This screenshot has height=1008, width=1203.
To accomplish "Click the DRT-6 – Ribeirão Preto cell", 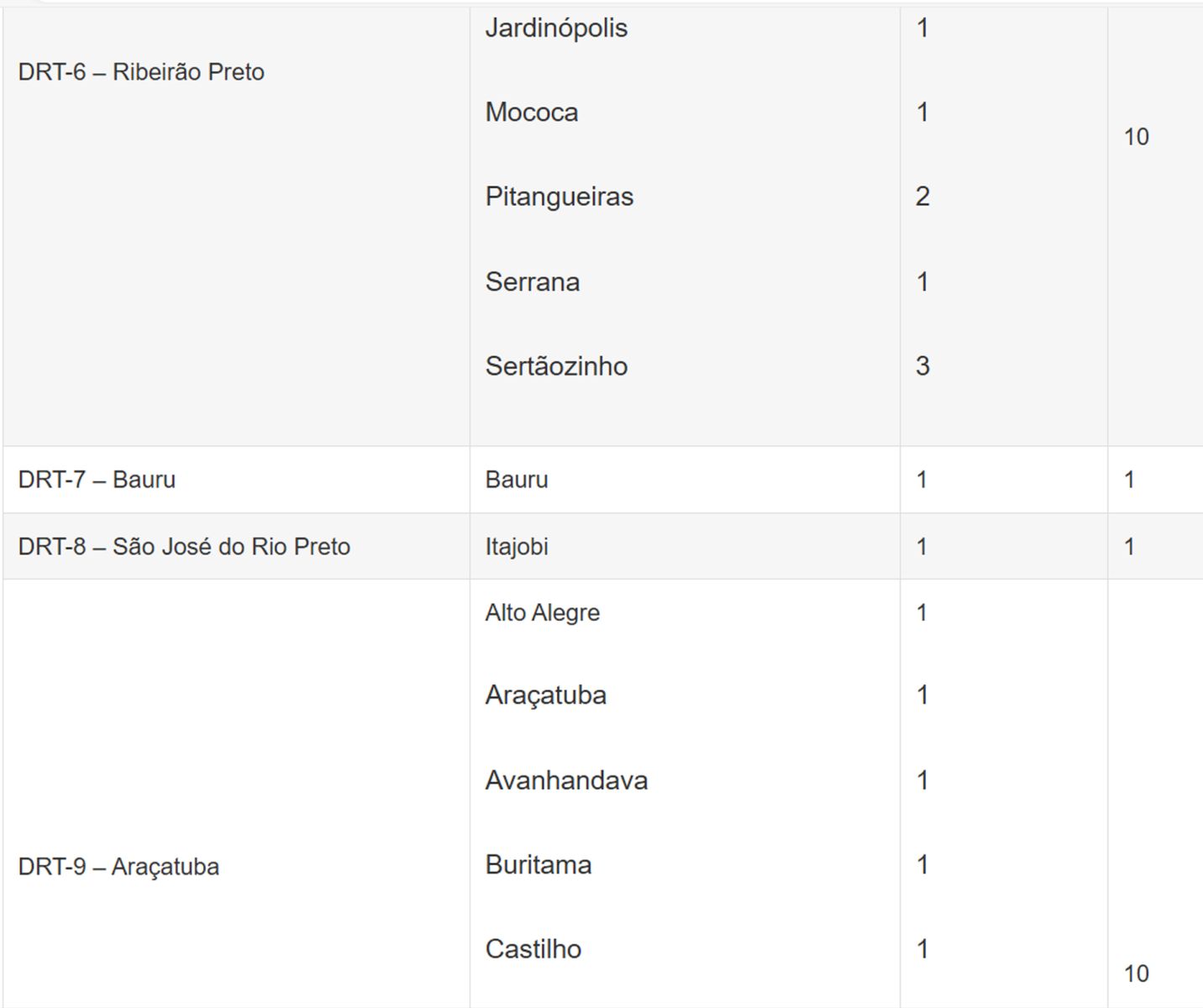I will click(141, 72).
